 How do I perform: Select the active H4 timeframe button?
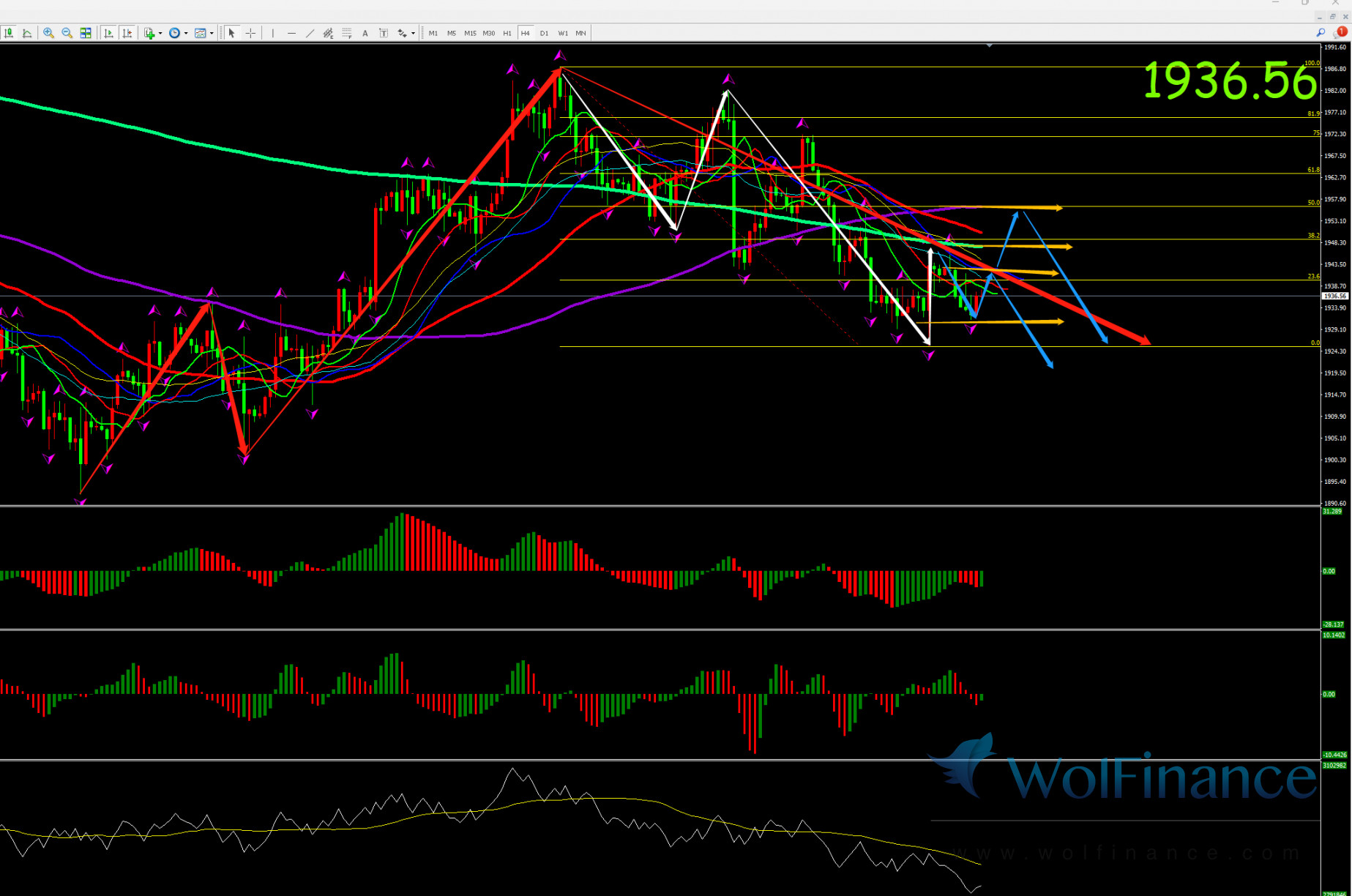click(526, 33)
